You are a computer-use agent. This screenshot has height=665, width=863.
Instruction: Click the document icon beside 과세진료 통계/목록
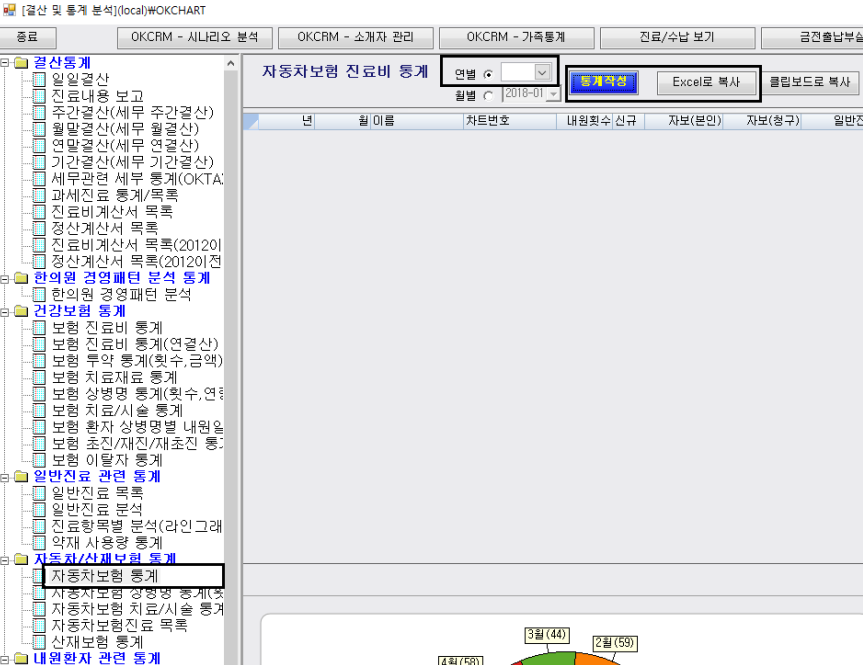click(x=39, y=195)
